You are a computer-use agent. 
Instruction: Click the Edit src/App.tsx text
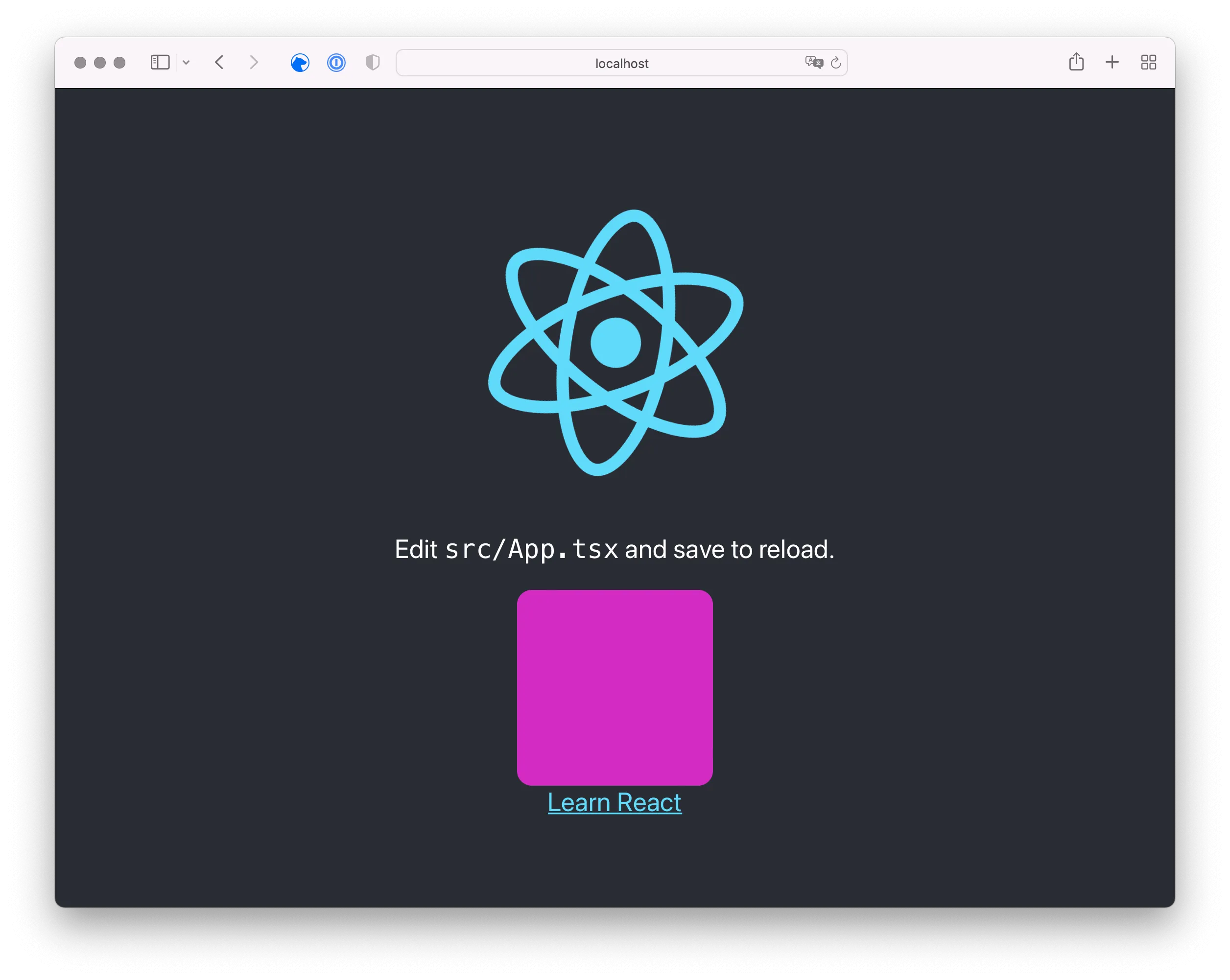point(615,549)
